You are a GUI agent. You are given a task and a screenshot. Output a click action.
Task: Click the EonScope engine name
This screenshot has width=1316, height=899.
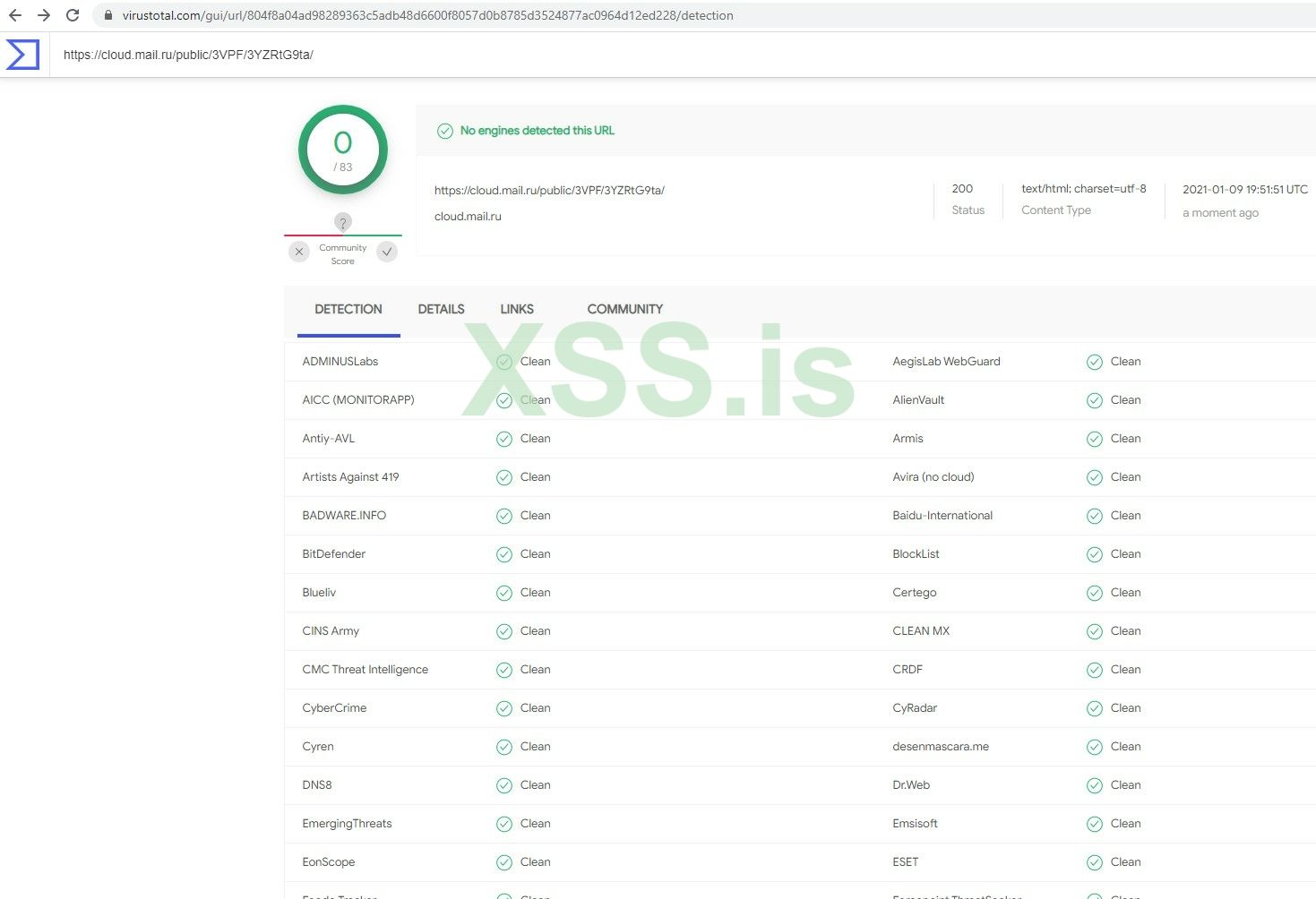coord(329,862)
